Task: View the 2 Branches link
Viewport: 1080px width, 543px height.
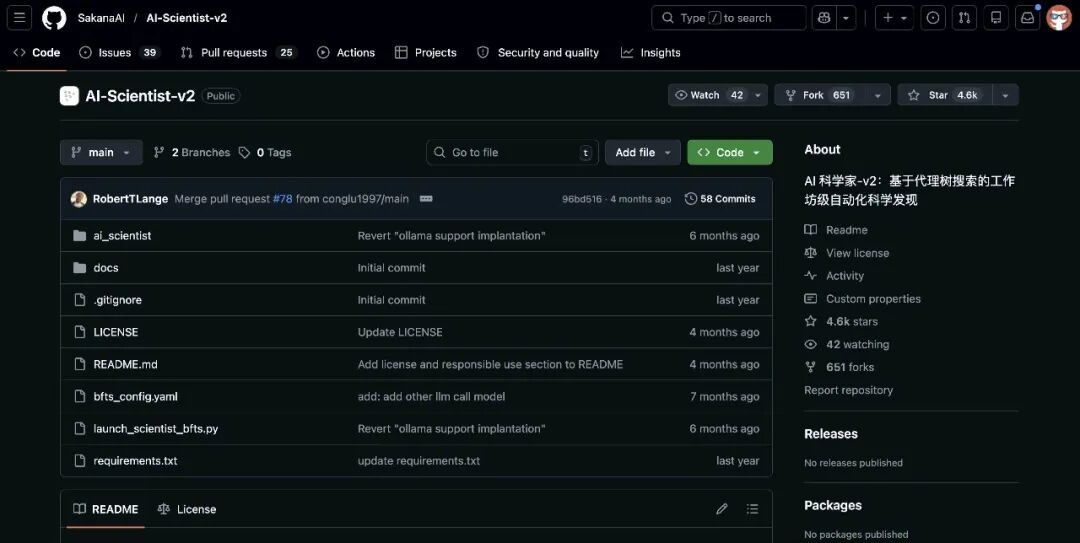Action: (x=191, y=152)
